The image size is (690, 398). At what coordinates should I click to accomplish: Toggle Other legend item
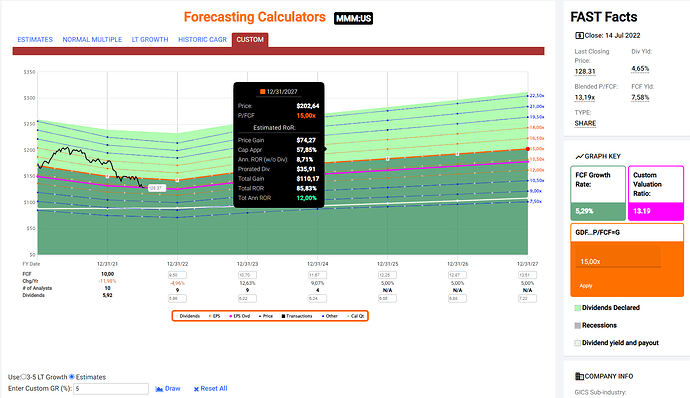tap(330, 316)
